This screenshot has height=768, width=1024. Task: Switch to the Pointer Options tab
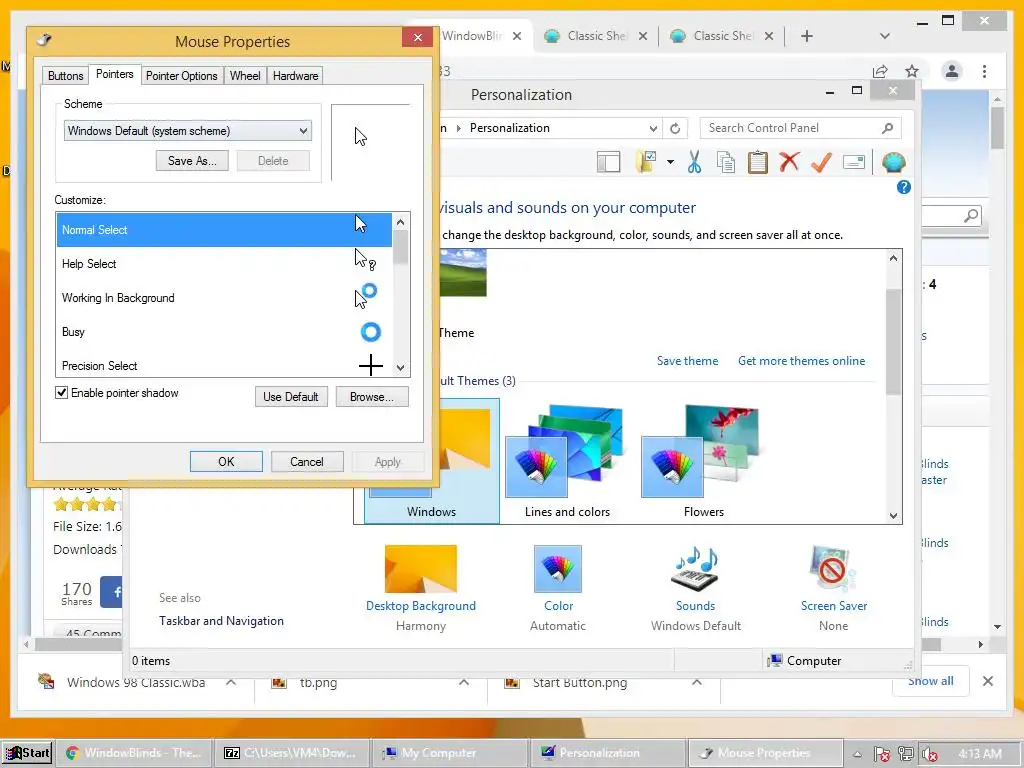click(182, 76)
